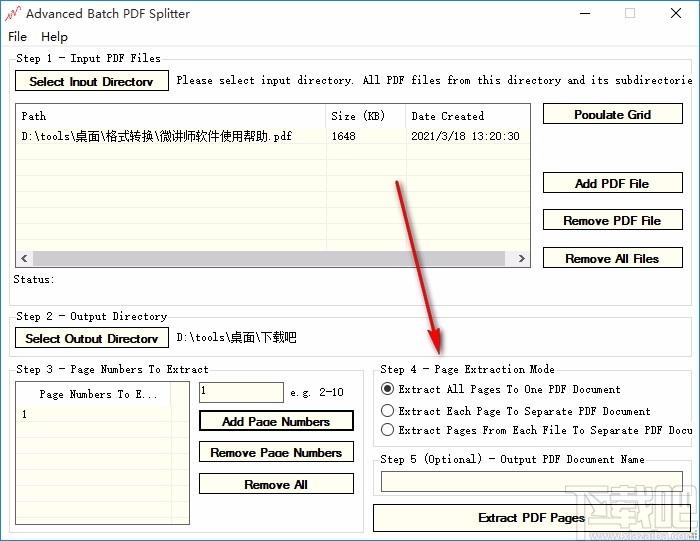Open the File menu

[18, 37]
